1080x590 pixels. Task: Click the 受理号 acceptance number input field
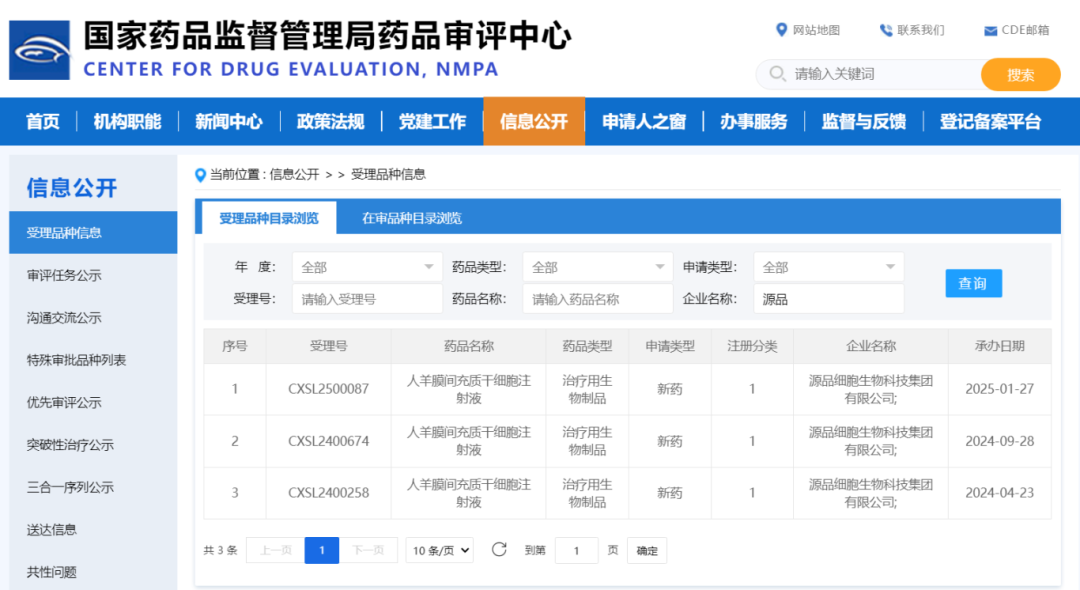(x=367, y=299)
